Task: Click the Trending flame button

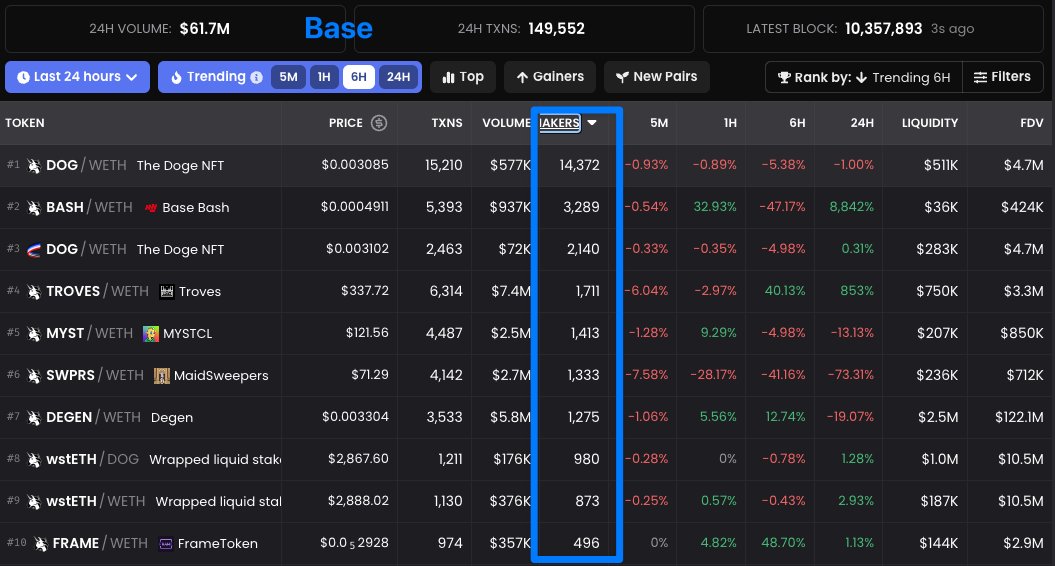Action: pos(209,77)
